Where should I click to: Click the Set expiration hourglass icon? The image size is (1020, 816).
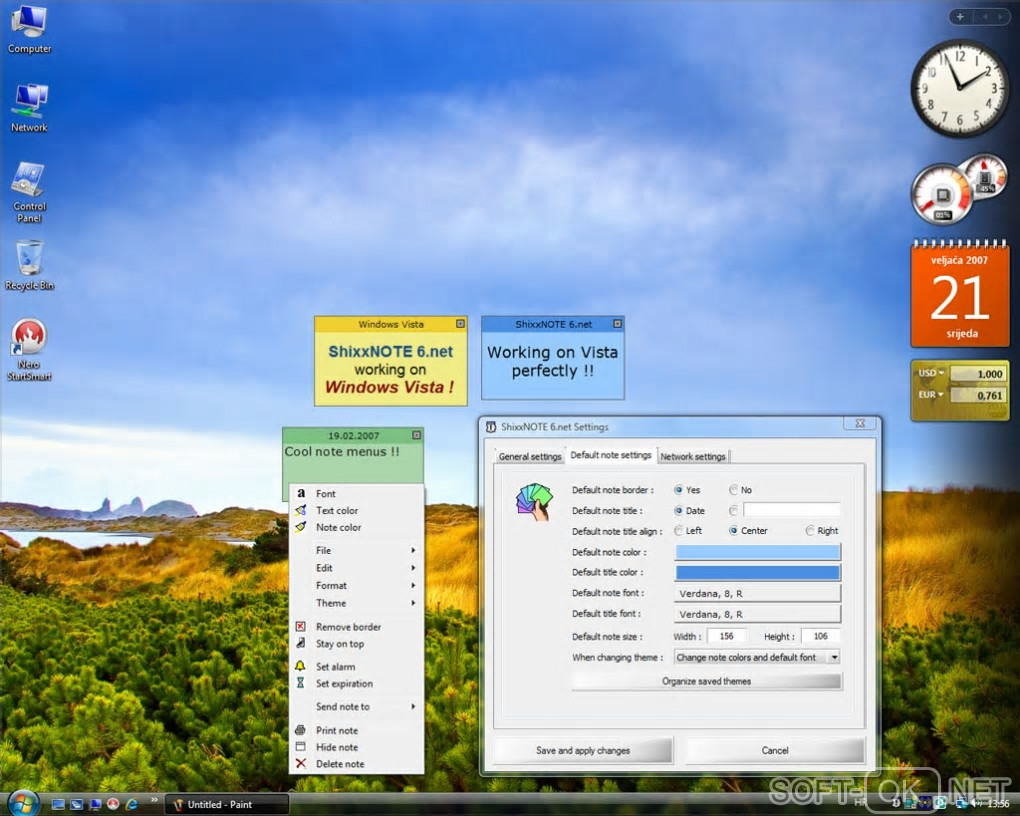pyautogui.click(x=301, y=683)
